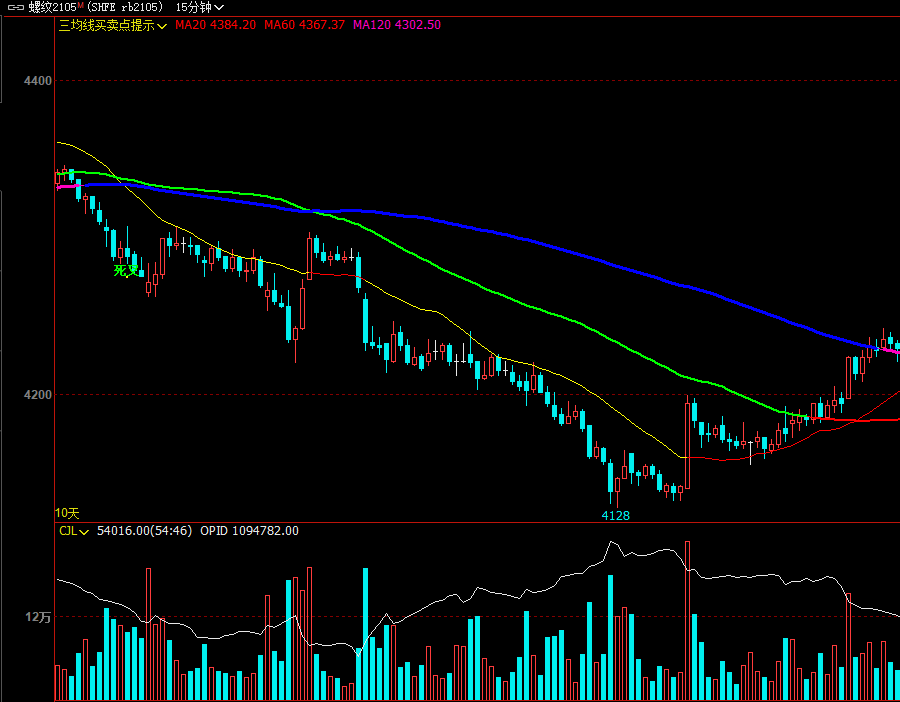Click the OPID 1094782.00 readout
The width and height of the screenshot is (900, 702).
point(249,531)
